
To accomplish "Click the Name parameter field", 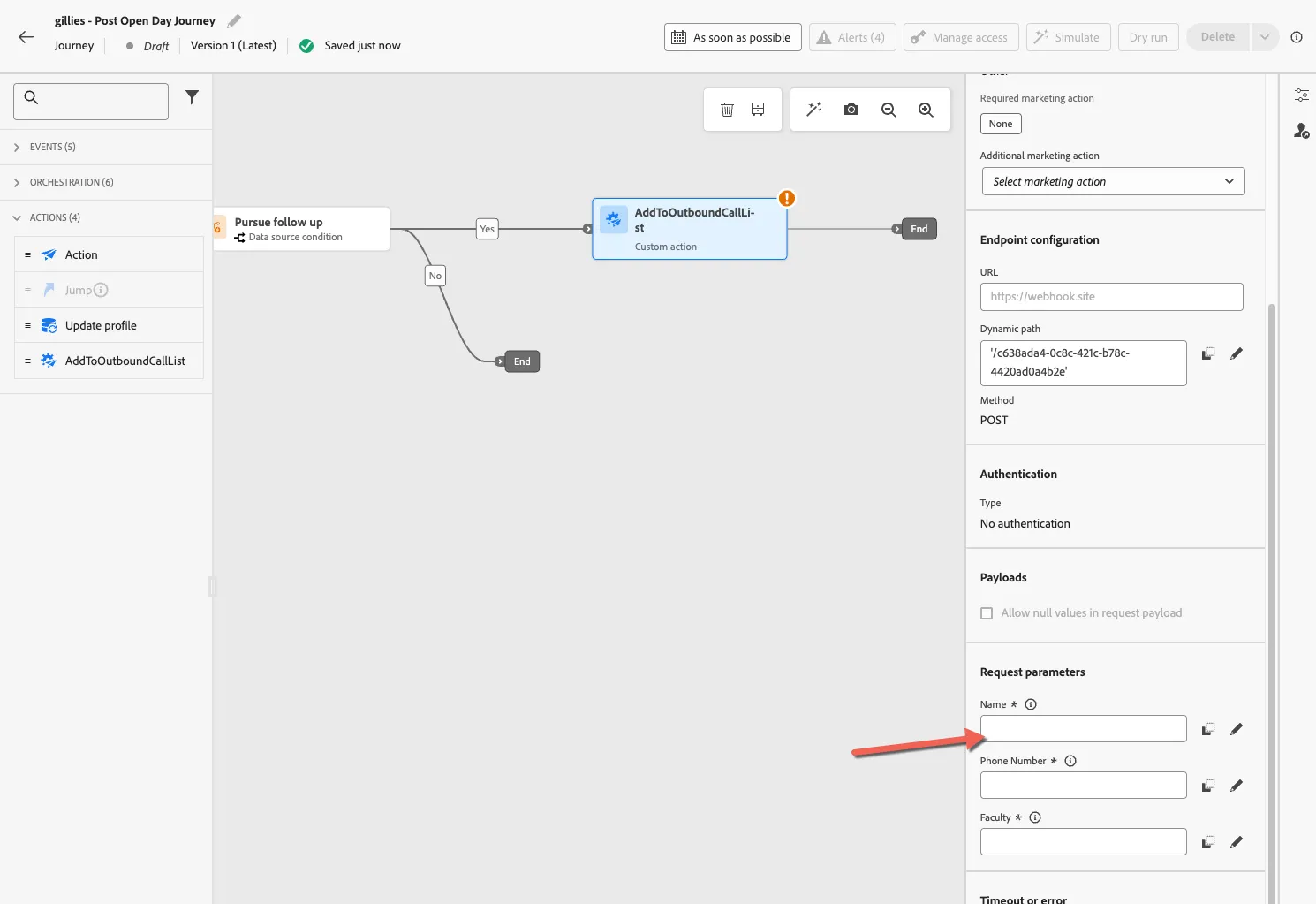I will tap(1083, 729).
